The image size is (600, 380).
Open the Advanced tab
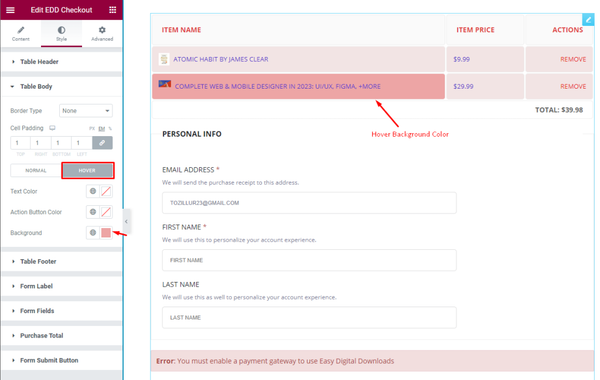click(x=102, y=34)
